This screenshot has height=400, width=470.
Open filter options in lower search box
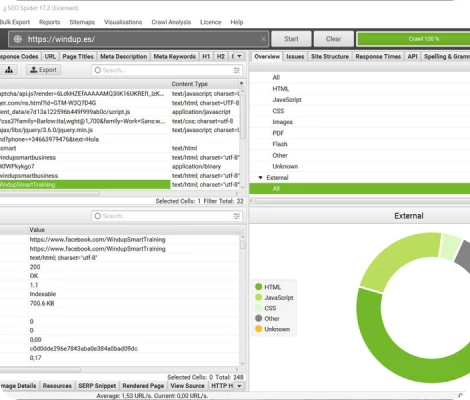coord(237,216)
